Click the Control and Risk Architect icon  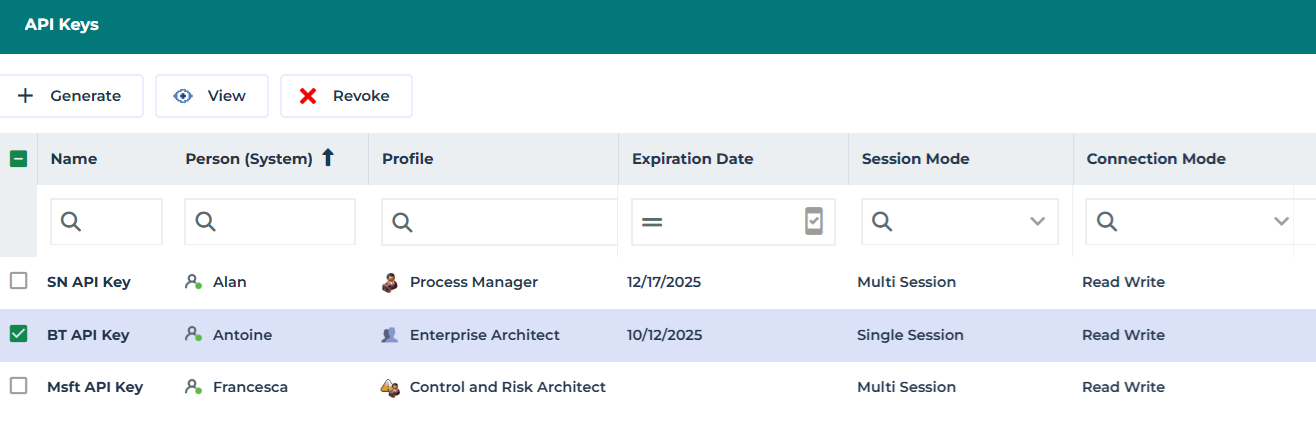390,387
